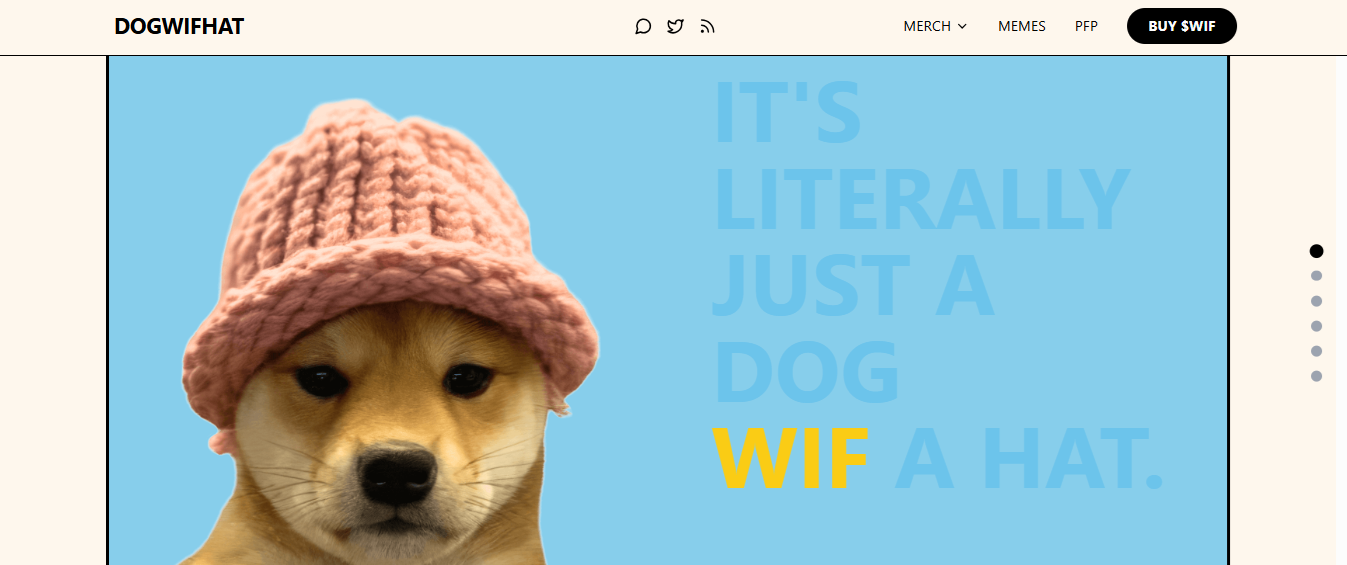
Task: Click the LITERALLY heading word
Action: 921,199
